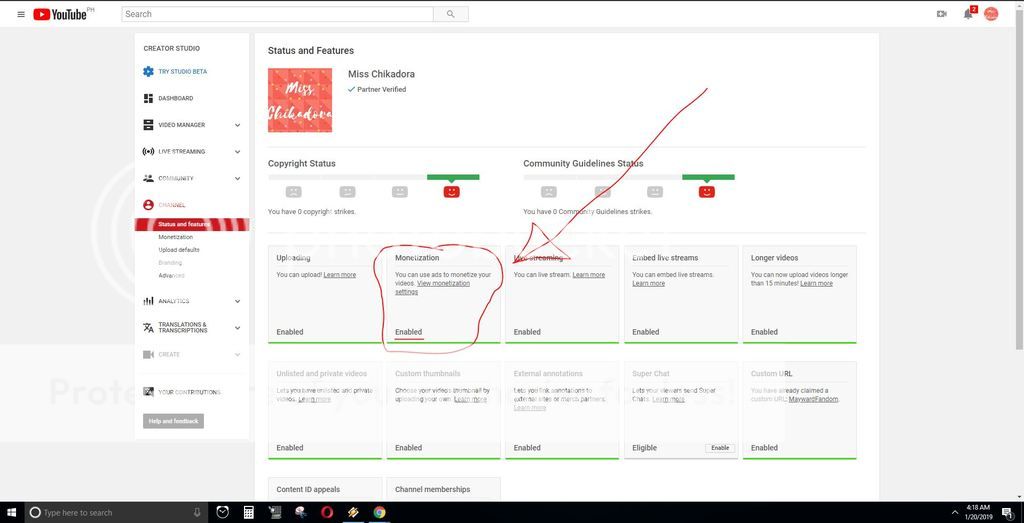Click the upload video camera icon
The height and width of the screenshot is (523, 1024).
[941, 14]
